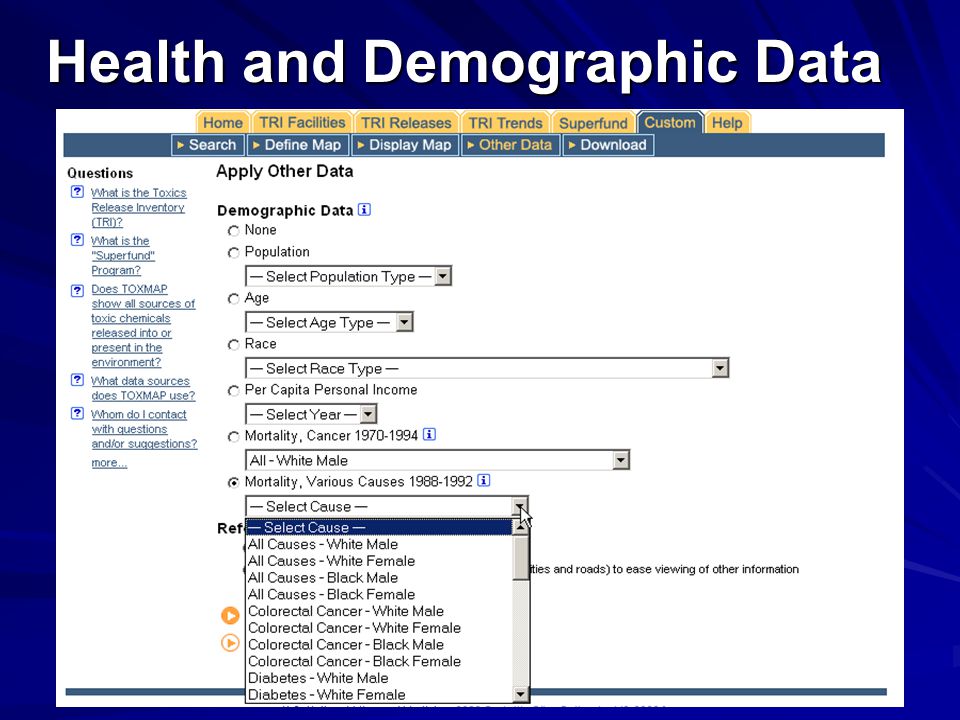Select Mortality, Cancer 1970-1994 radio button
This screenshot has width=960, height=720.
tap(233, 437)
